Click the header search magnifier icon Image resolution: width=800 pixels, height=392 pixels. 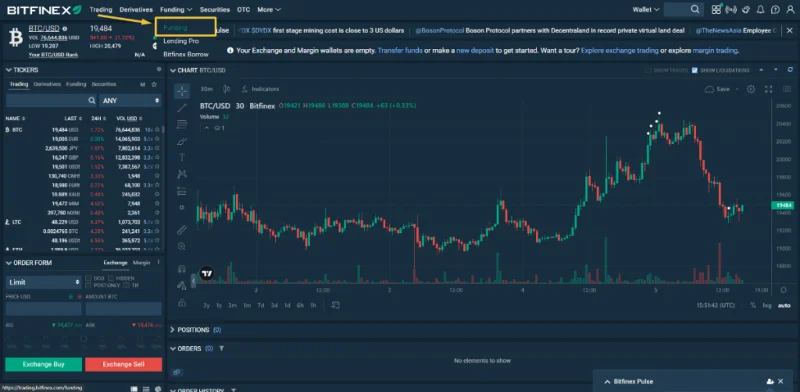pos(695,9)
